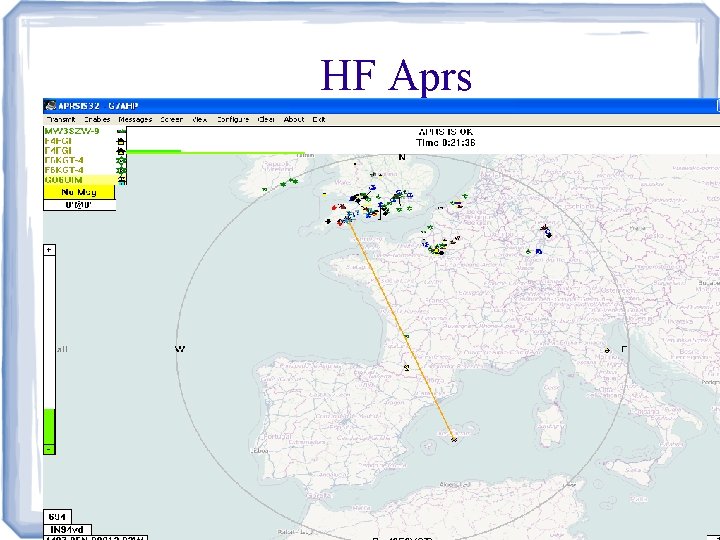Click the Clear menu item

266,119
